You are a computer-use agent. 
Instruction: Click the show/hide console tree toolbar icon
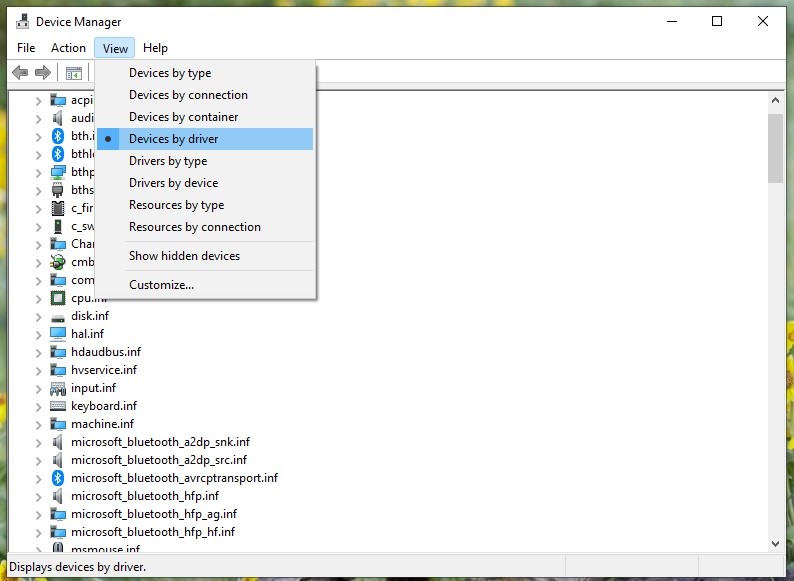[x=73, y=72]
